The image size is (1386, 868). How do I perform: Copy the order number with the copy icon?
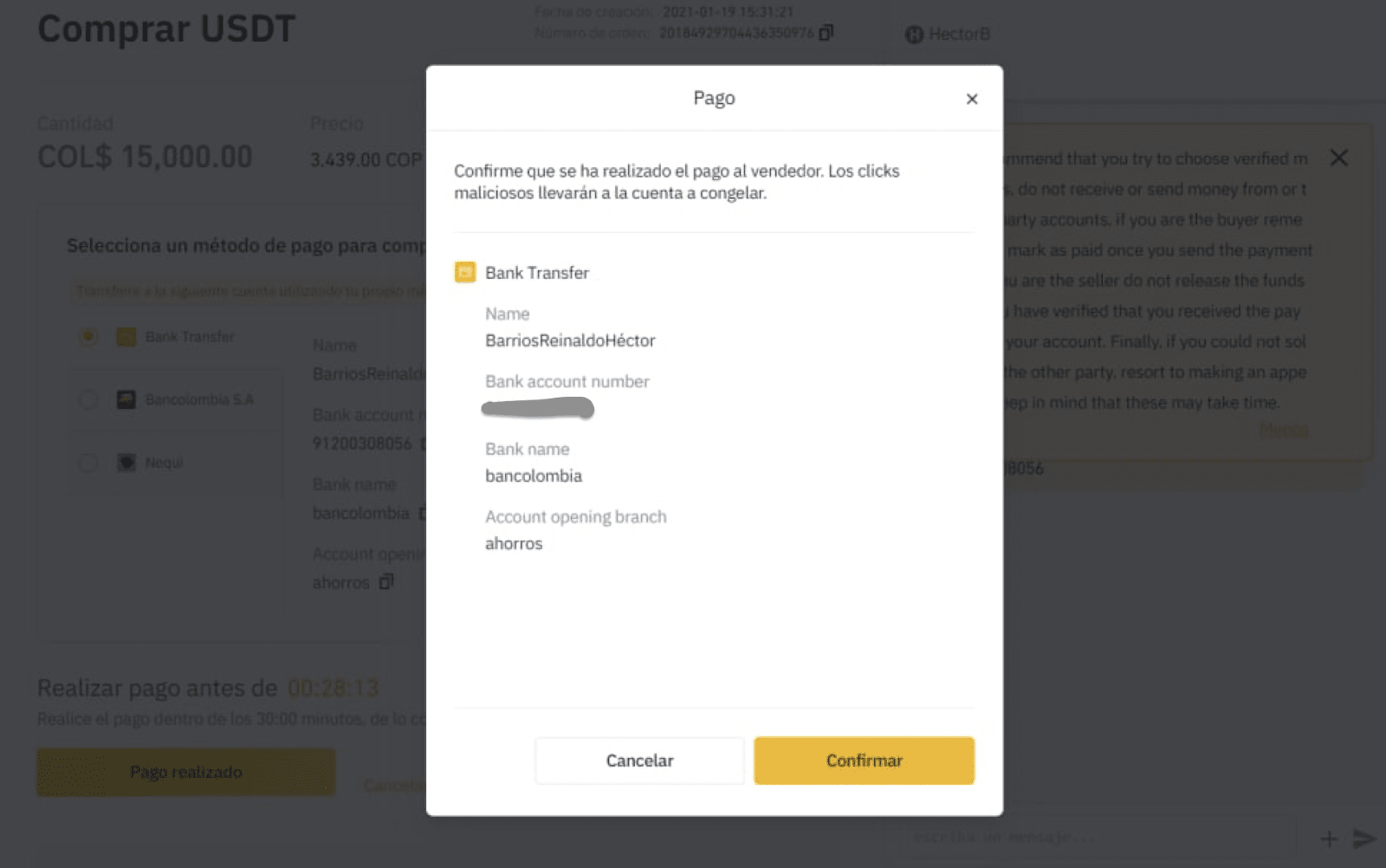[x=826, y=32]
